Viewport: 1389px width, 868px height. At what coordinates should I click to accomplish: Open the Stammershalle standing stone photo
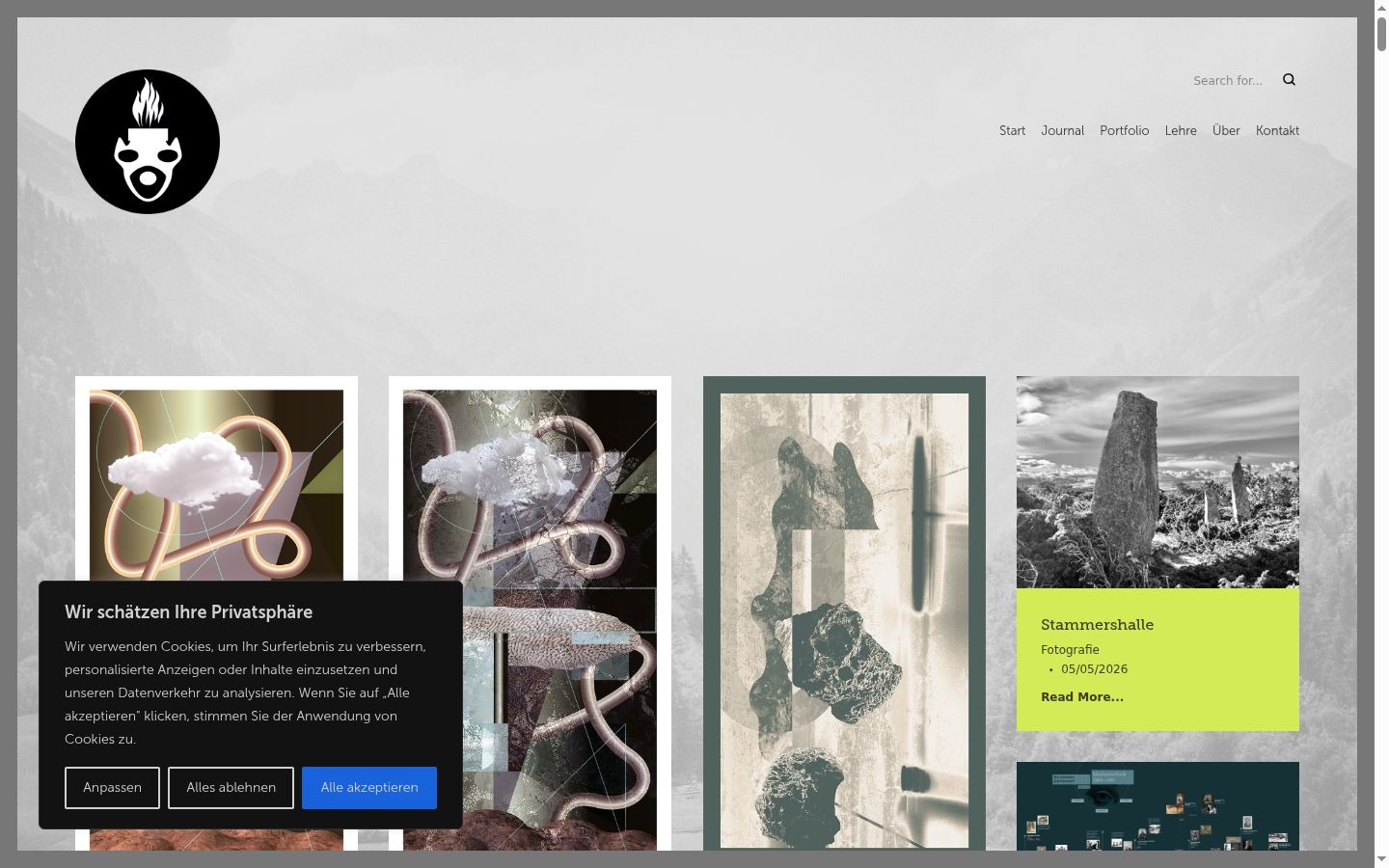pyautogui.click(x=1157, y=482)
